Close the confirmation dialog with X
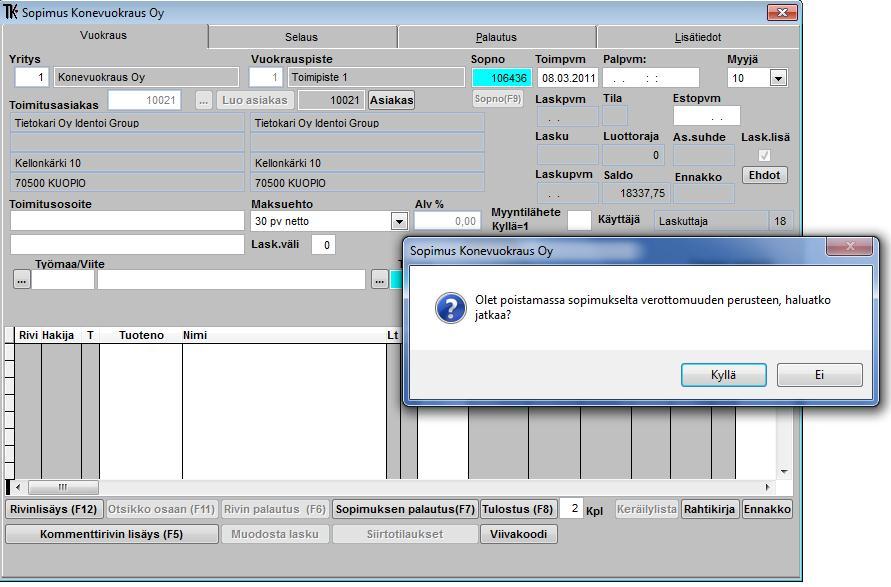891x587 pixels. click(850, 246)
